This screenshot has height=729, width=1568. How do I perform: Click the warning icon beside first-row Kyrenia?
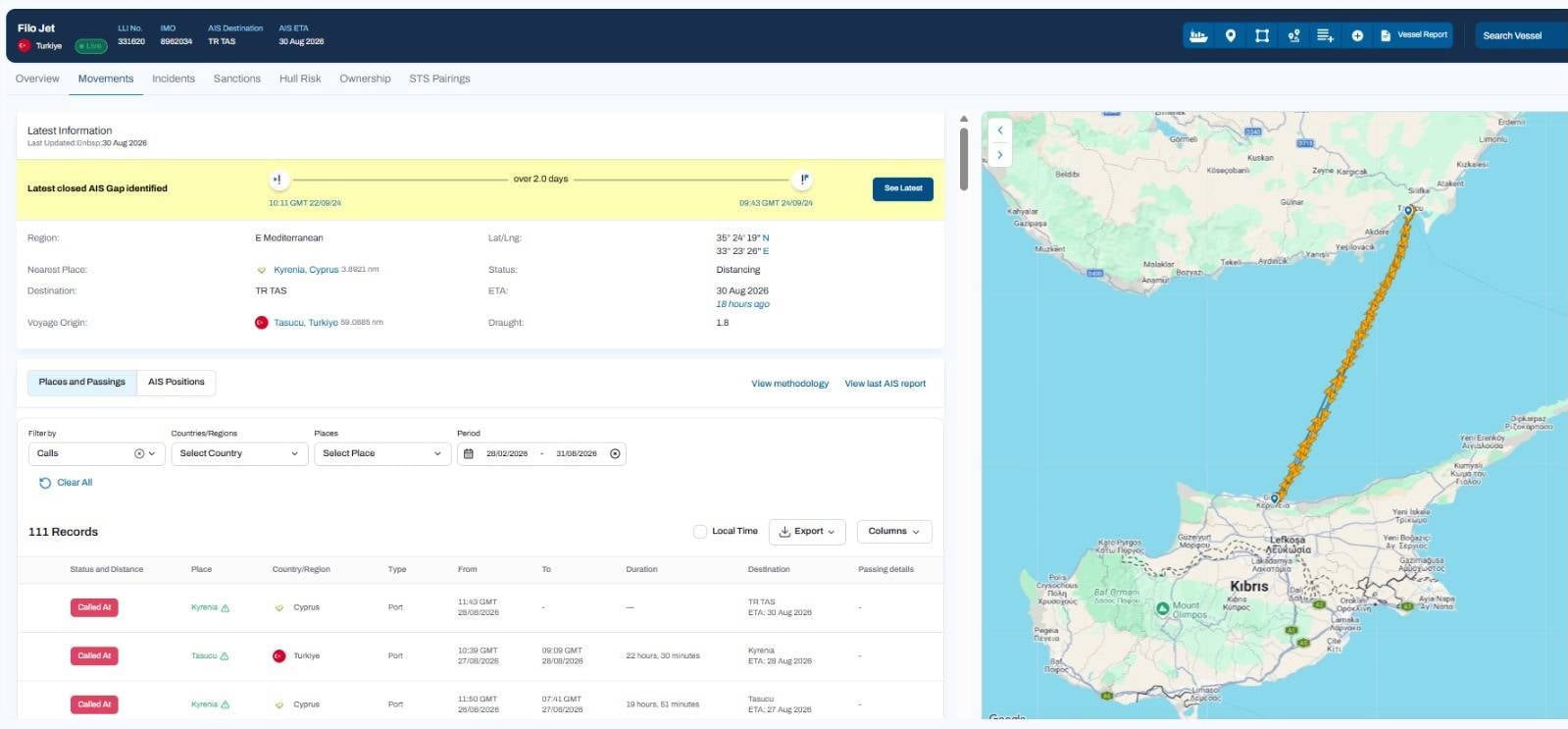226,608
